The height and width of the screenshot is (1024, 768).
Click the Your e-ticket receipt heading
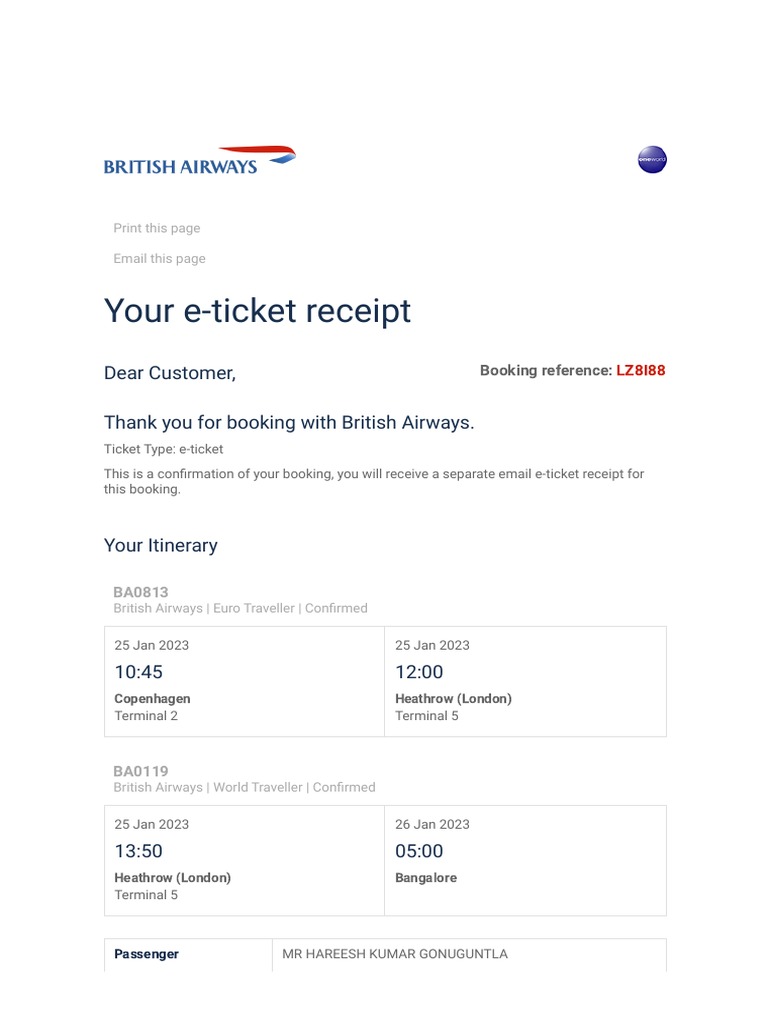pos(257,311)
